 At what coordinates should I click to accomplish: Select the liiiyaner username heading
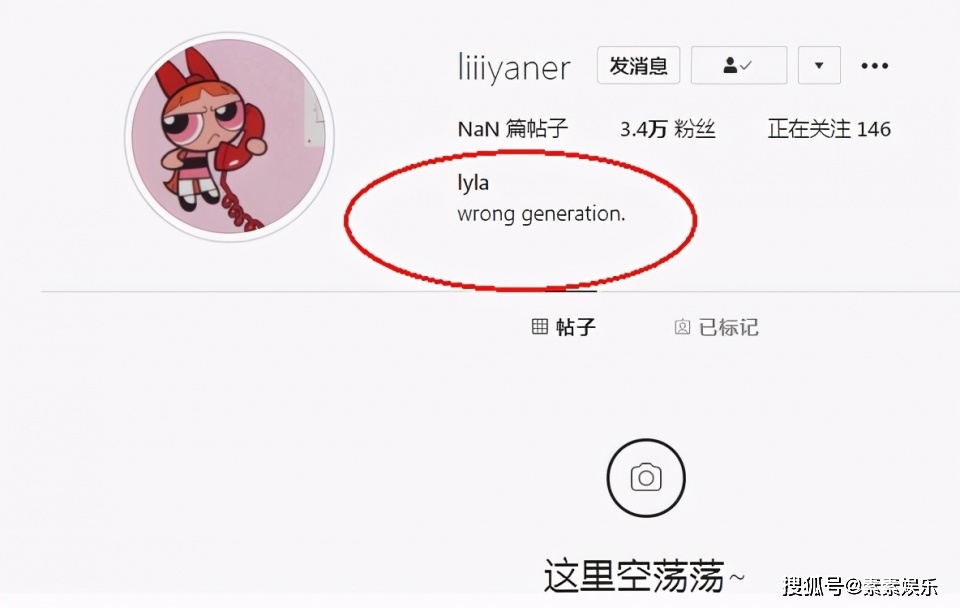(x=514, y=66)
